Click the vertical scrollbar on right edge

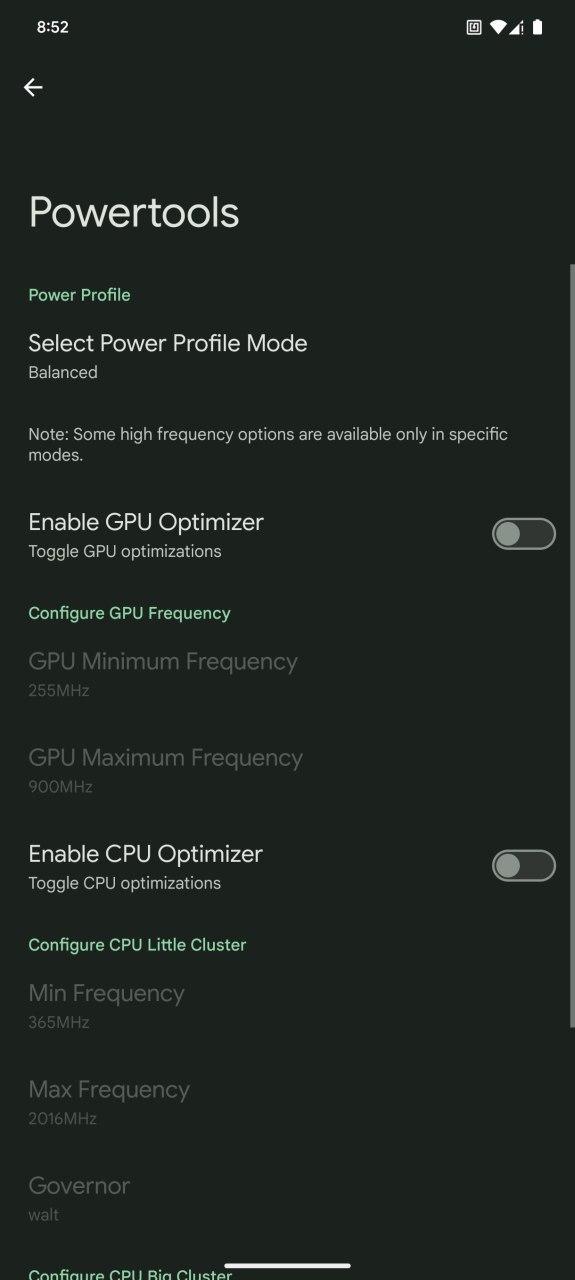[572, 645]
